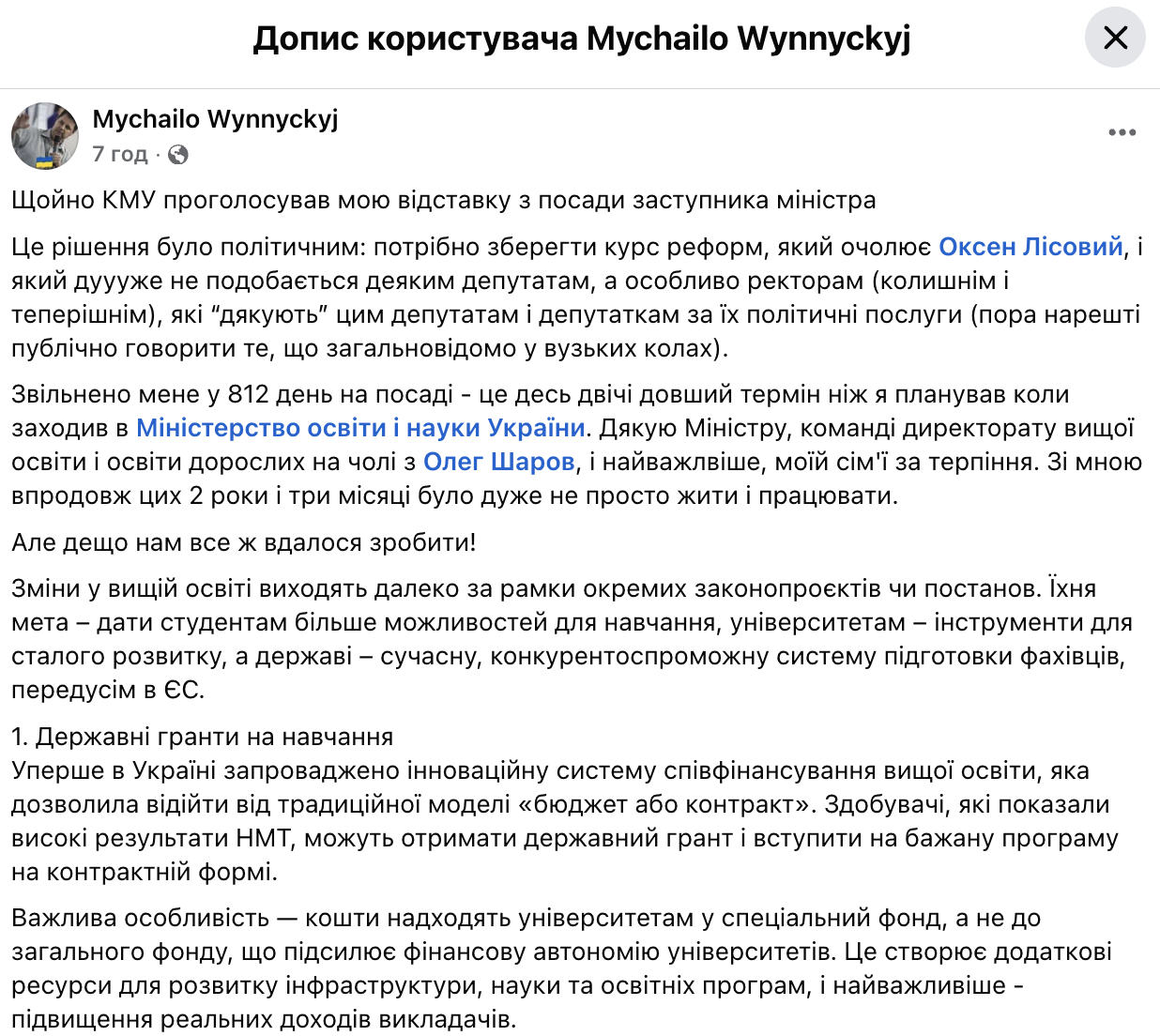Viewport: 1160px width, 1036px height.
Task: Open the Оксен Лісовий profile link
Action: pos(1030,247)
